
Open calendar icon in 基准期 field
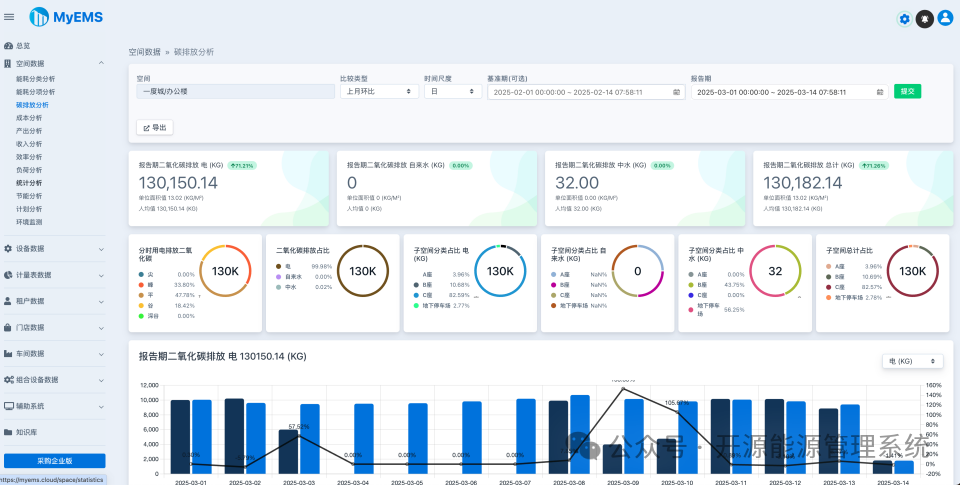(x=677, y=92)
